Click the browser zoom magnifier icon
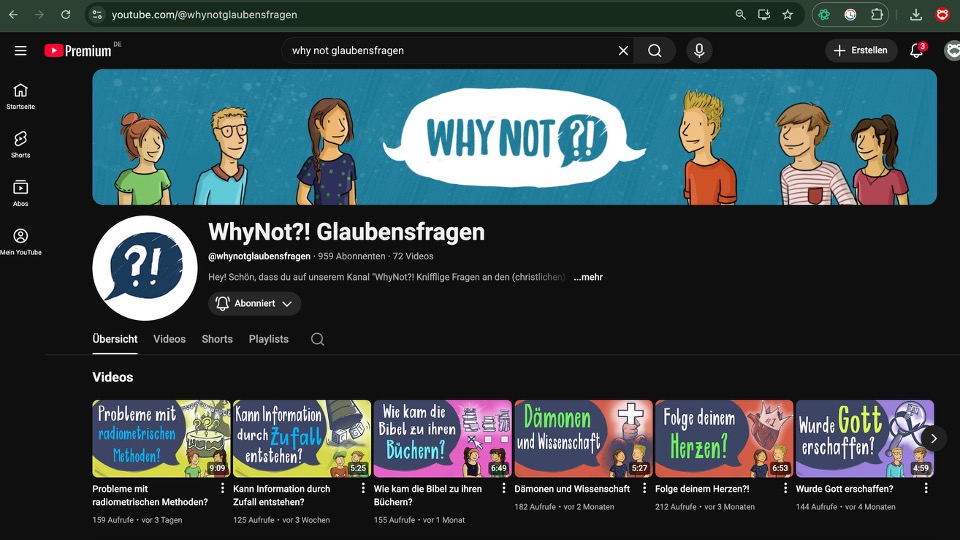This screenshot has width=960, height=540. [x=740, y=15]
